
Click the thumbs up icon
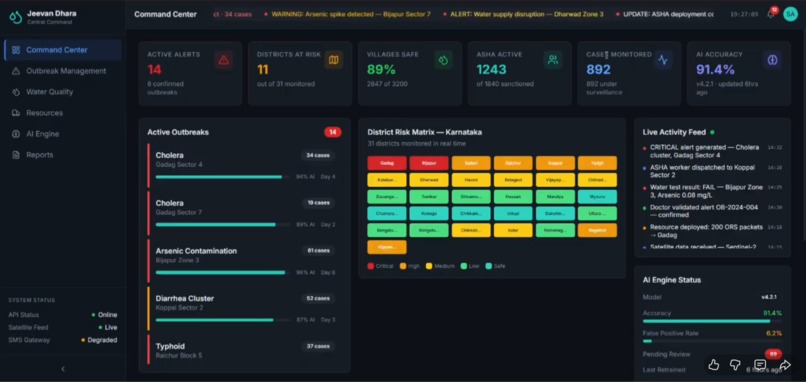(713, 365)
